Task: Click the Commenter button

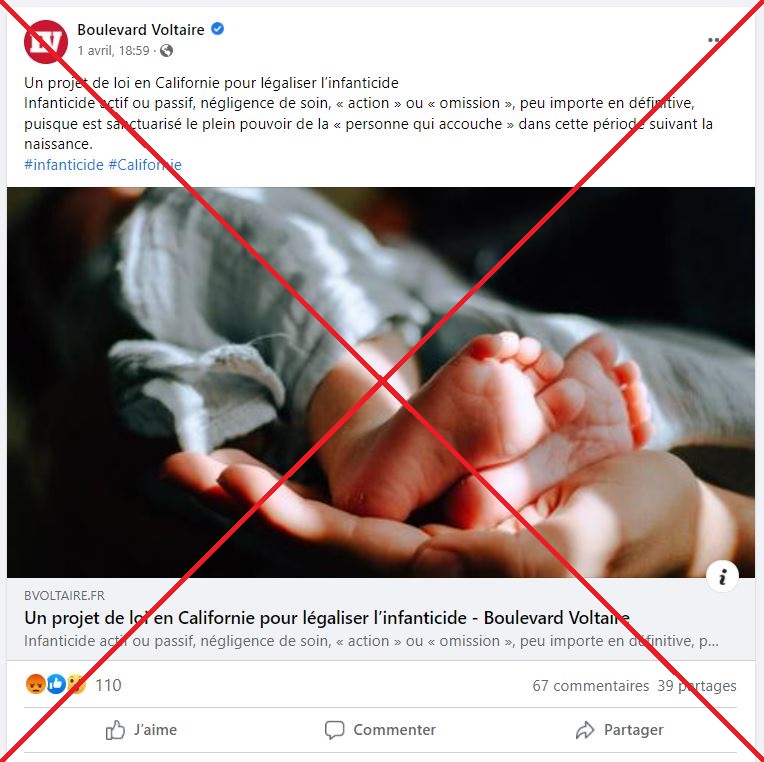Action: coord(381,730)
